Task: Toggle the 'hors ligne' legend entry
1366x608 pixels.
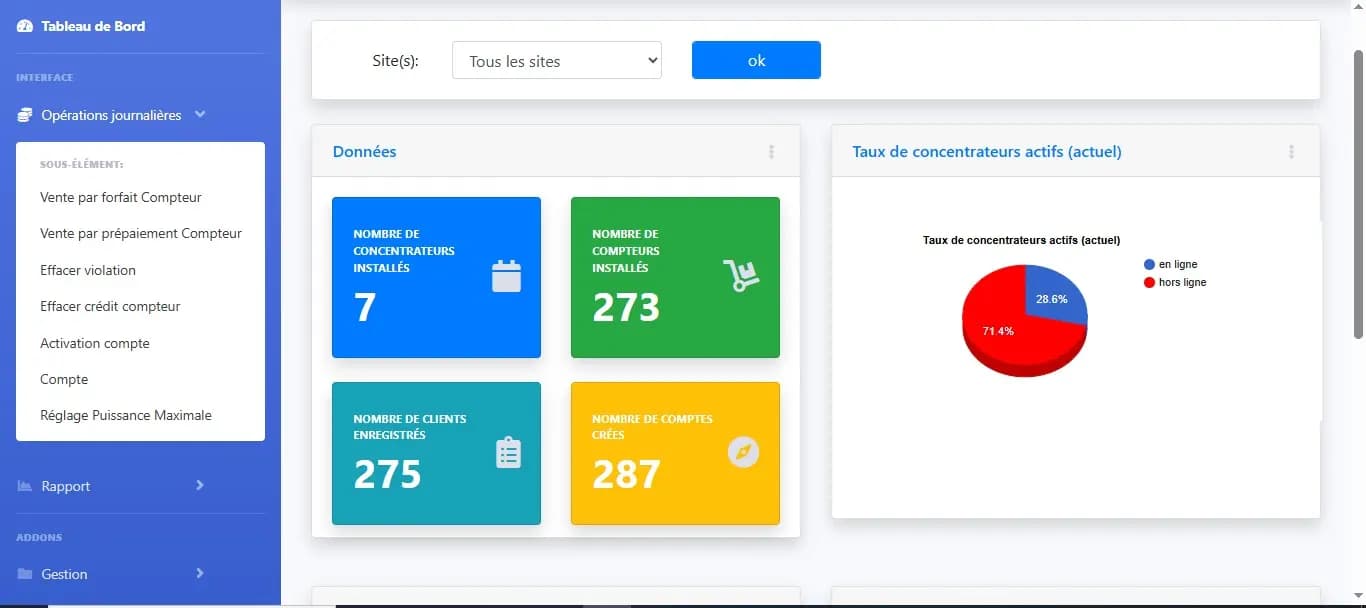Action: (1175, 282)
